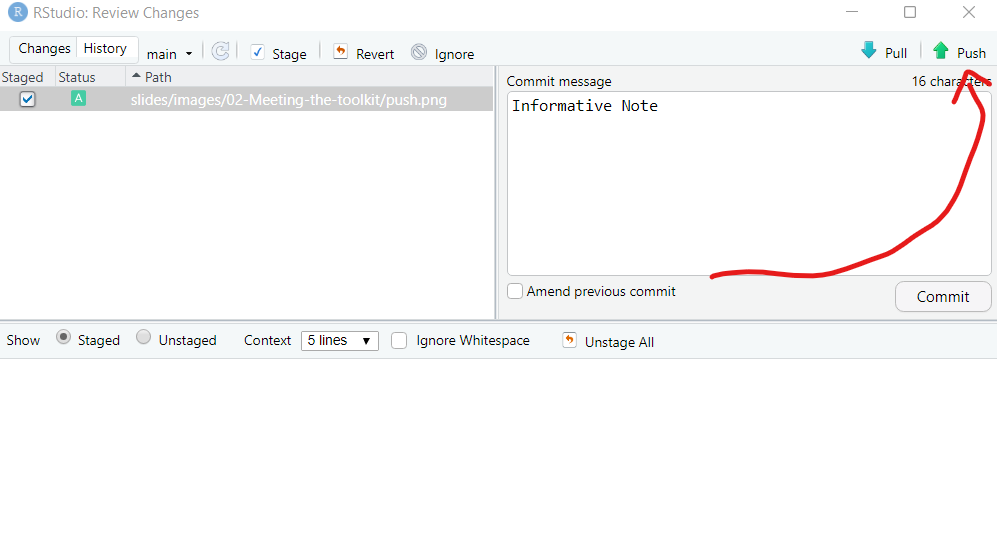Image resolution: width=997 pixels, height=557 pixels.
Task: Switch to the Changes tab
Action: (44, 49)
